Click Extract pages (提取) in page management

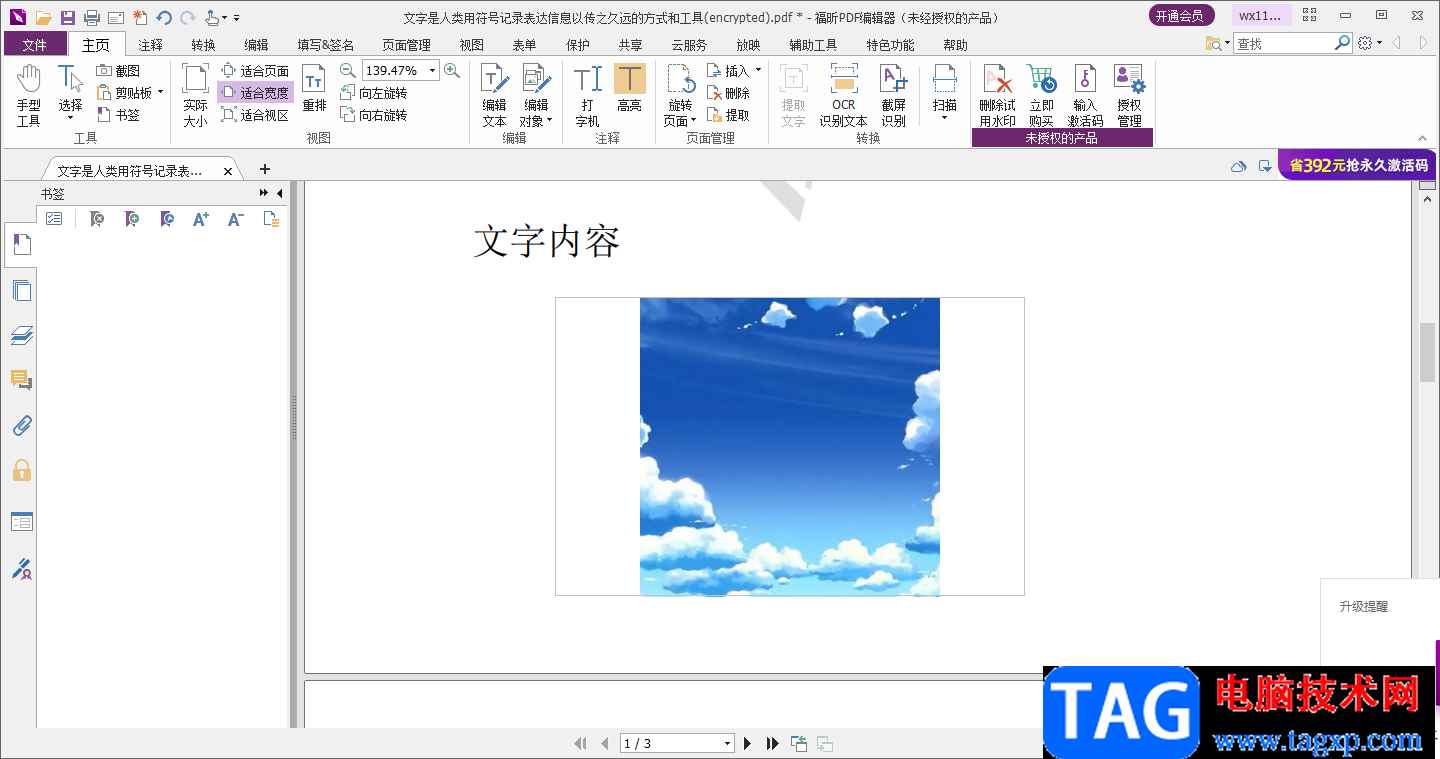tap(728, 115)
